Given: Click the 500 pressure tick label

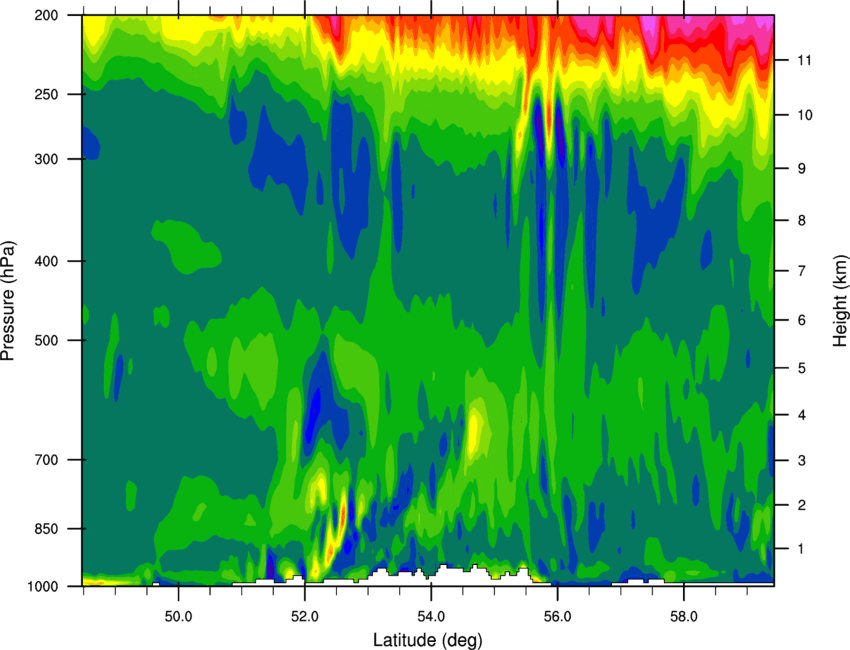Looking at the screenshot, I should (47, 340).
